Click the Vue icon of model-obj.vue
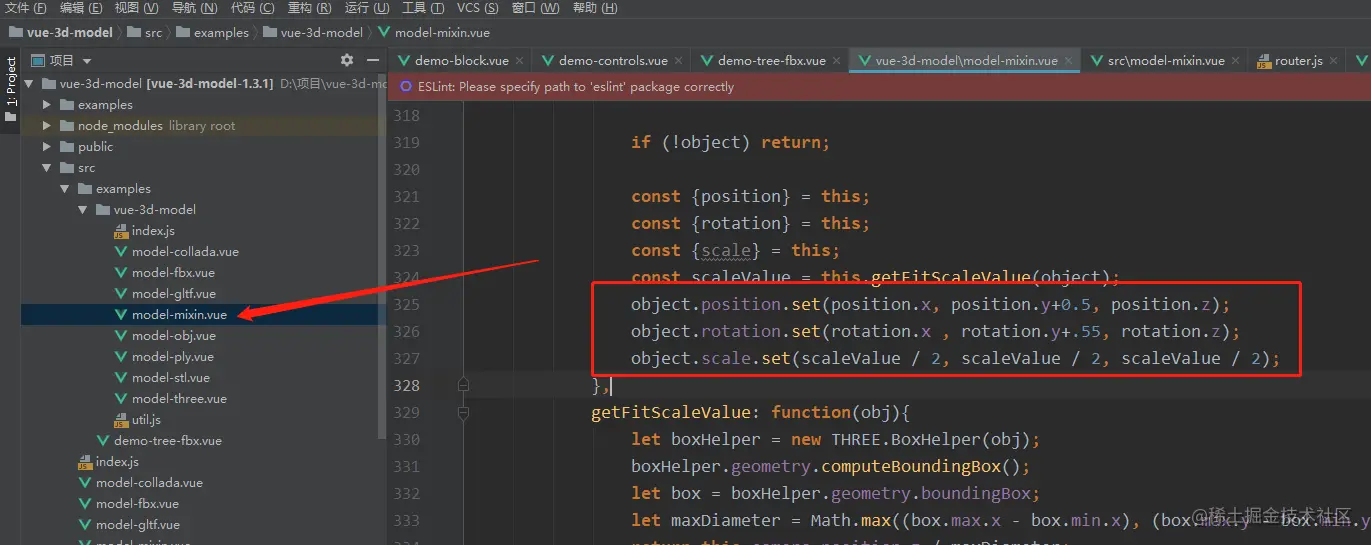Screen dimensions: 1371x545 pyautogui.click(x=121, y=336)
